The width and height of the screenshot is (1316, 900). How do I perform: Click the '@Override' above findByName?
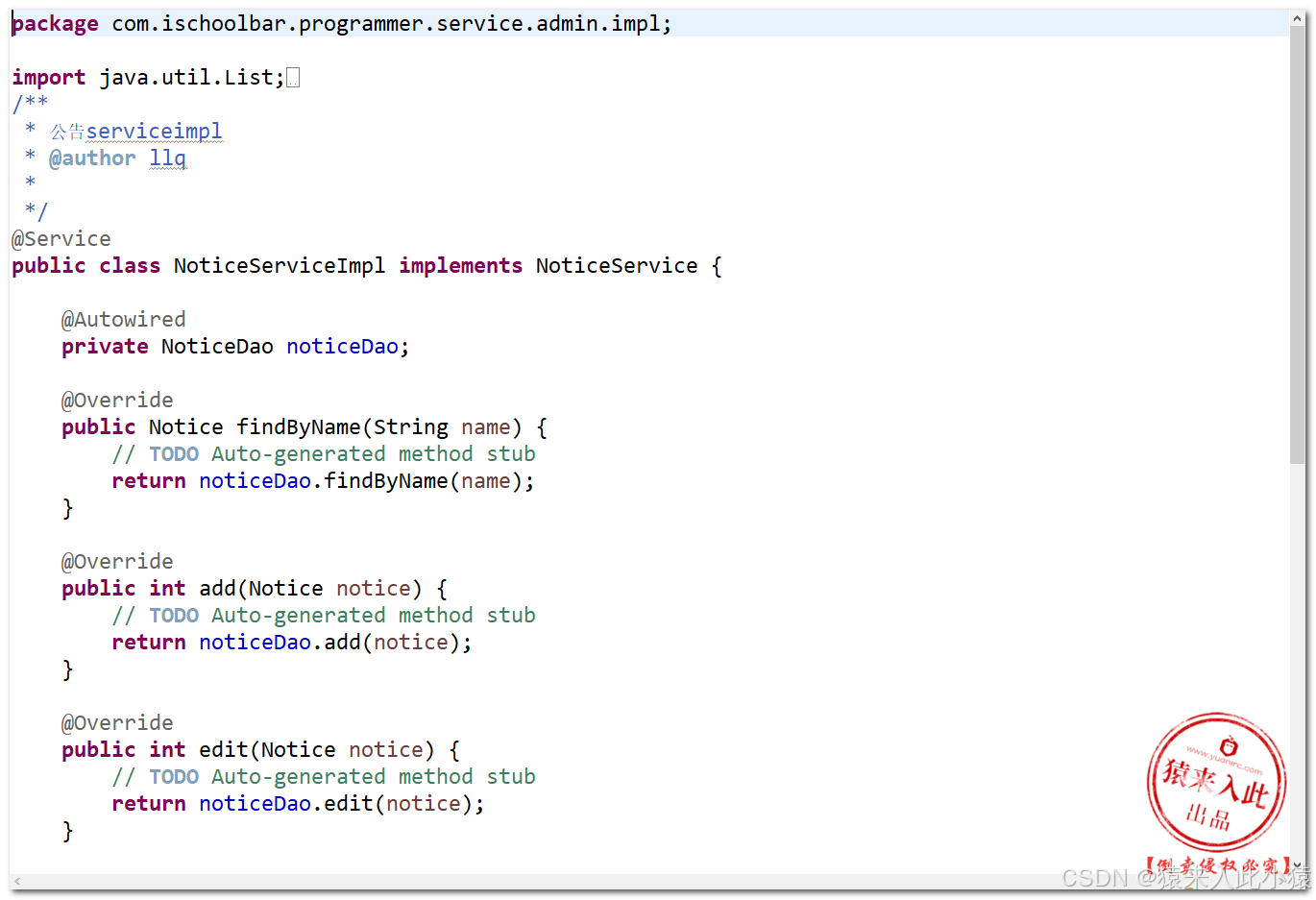click(x=117, y=401)
